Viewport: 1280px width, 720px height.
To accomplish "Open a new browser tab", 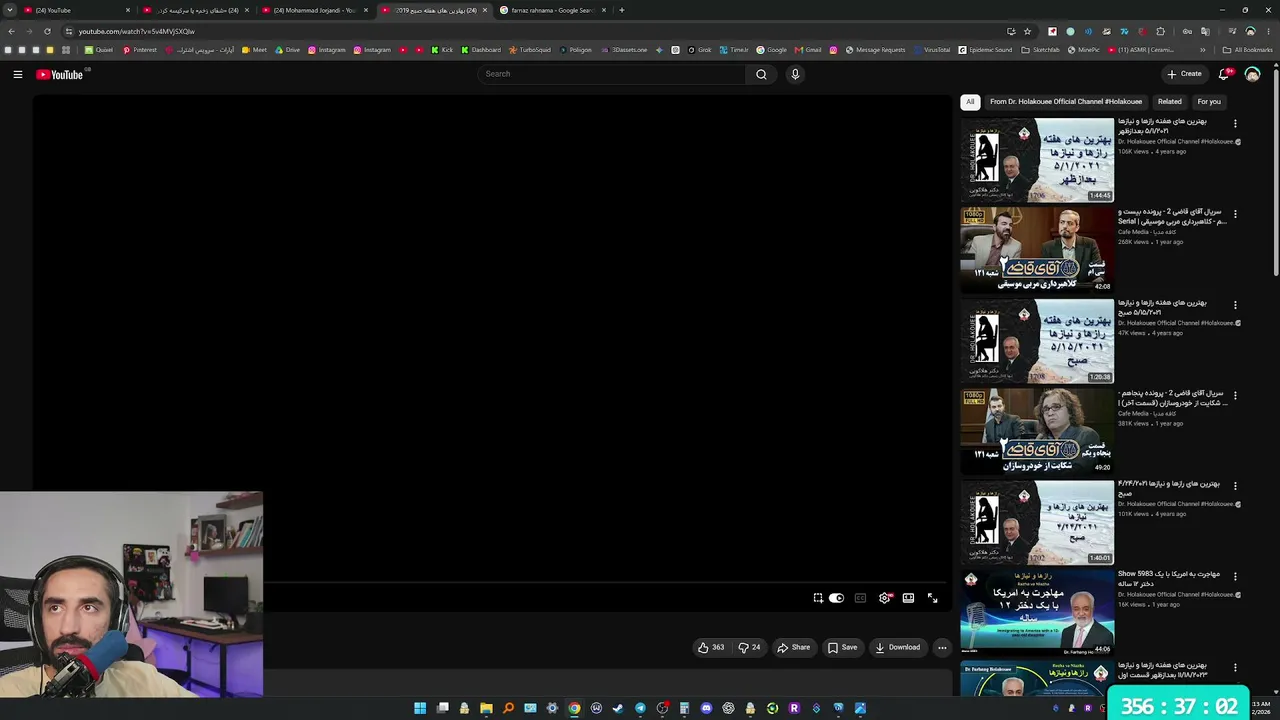I will pyautogui.click(x=622, y=10).
